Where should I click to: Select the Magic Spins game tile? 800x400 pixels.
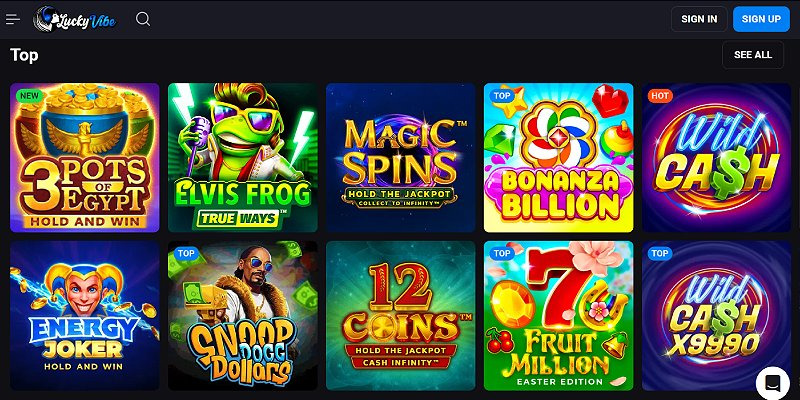pos(401,158)
